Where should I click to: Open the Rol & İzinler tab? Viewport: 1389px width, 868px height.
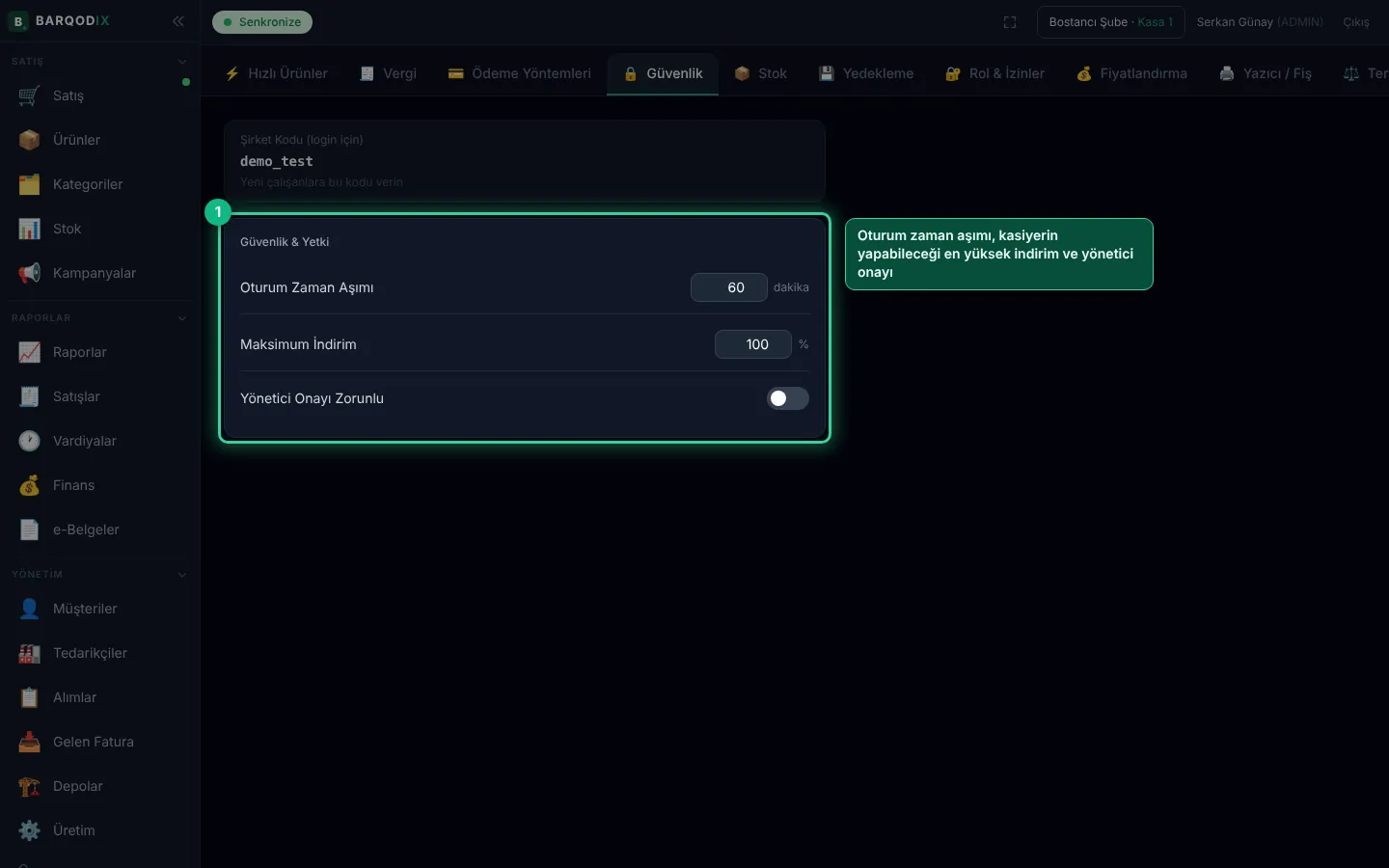point(994,73)
